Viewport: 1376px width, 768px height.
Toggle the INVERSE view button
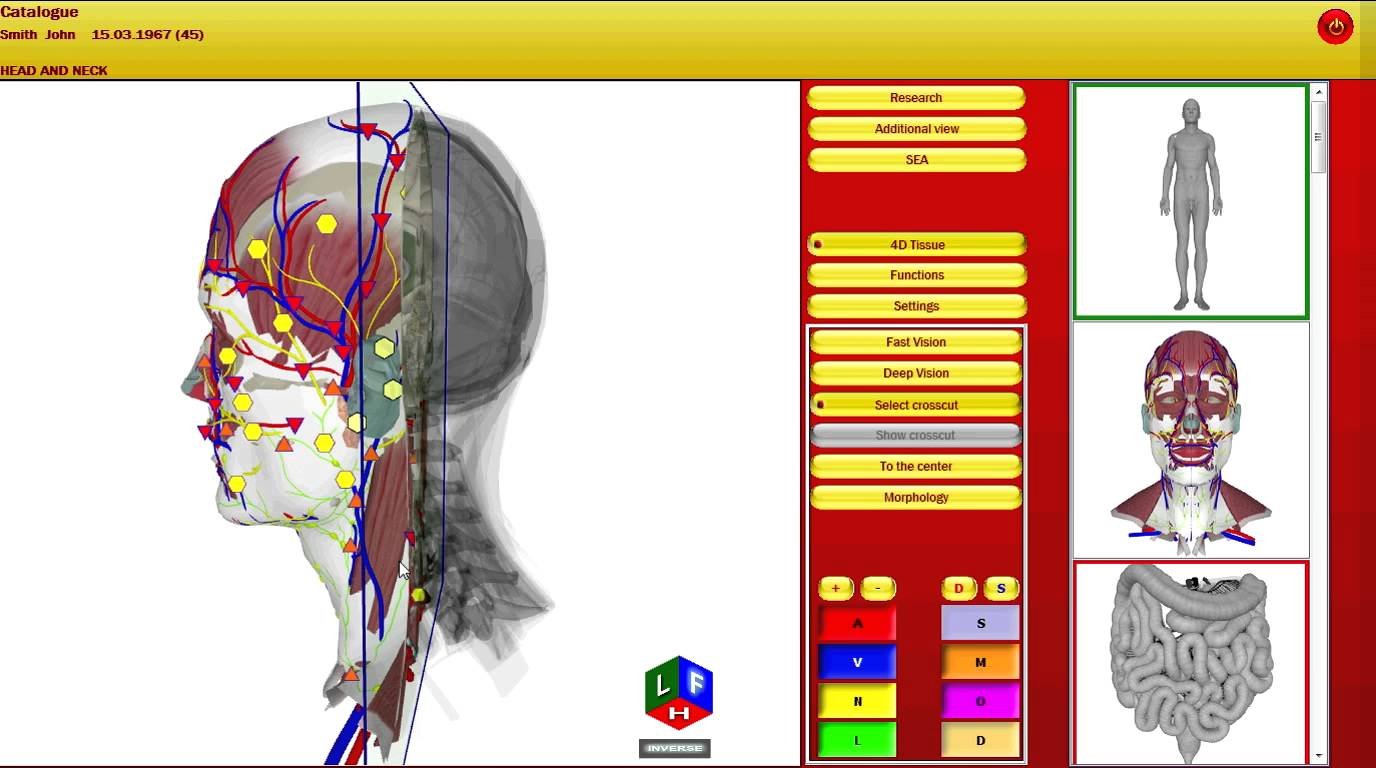(675, 748)
